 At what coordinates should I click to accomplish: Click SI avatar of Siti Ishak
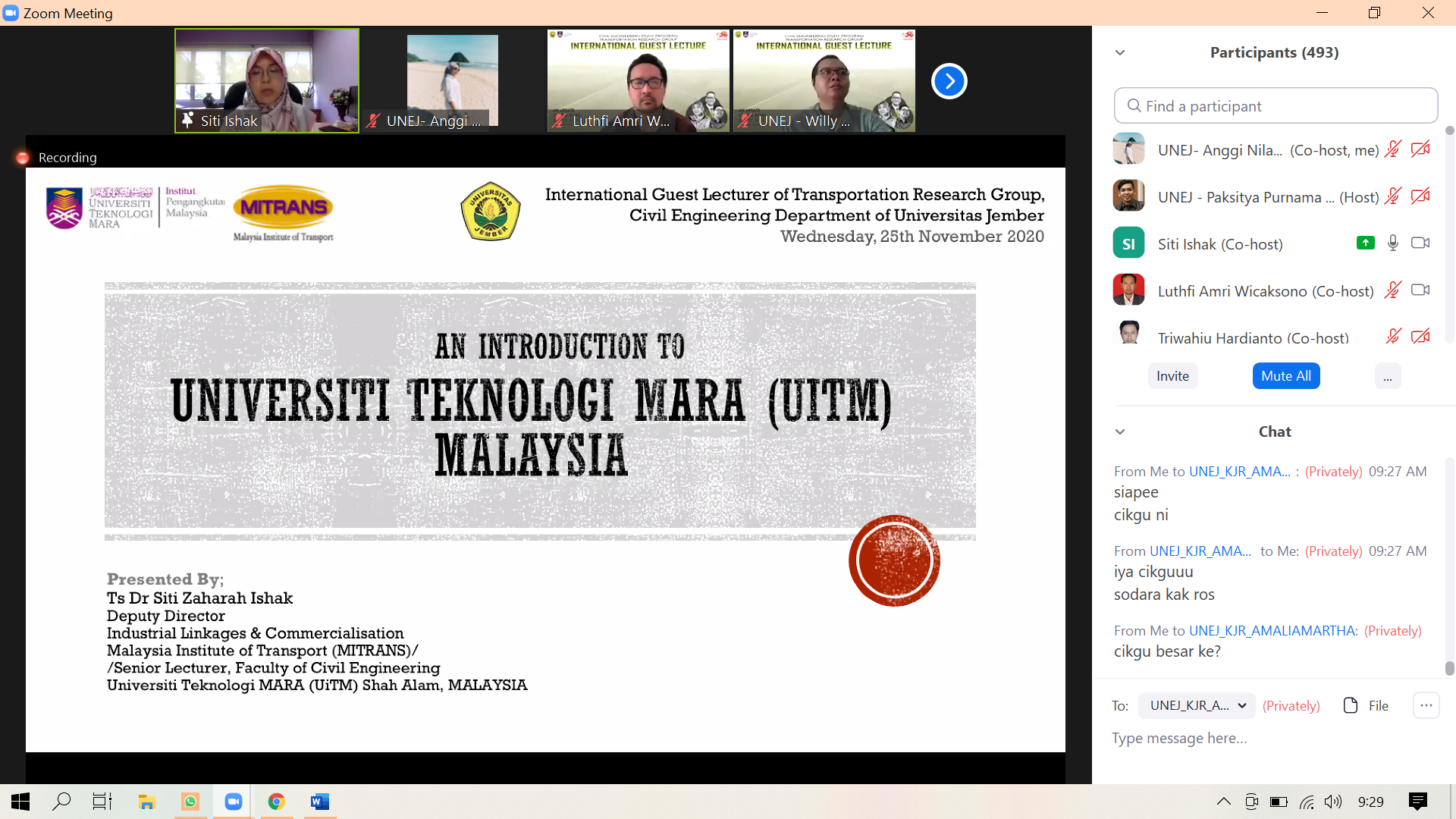click(1128, 243)
